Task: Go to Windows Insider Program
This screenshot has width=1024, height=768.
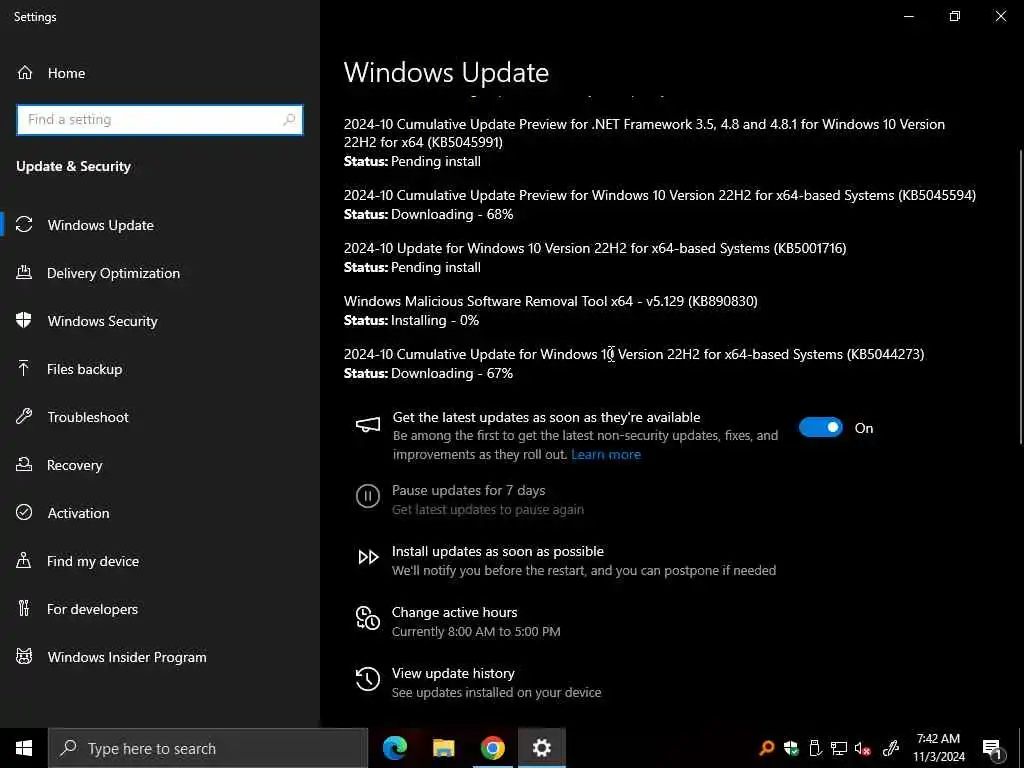Action: [x=127, y=657]
